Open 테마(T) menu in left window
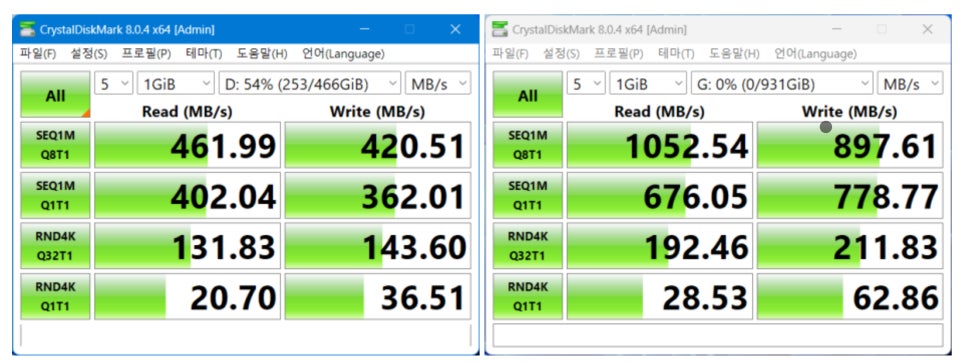 point(204,54)
